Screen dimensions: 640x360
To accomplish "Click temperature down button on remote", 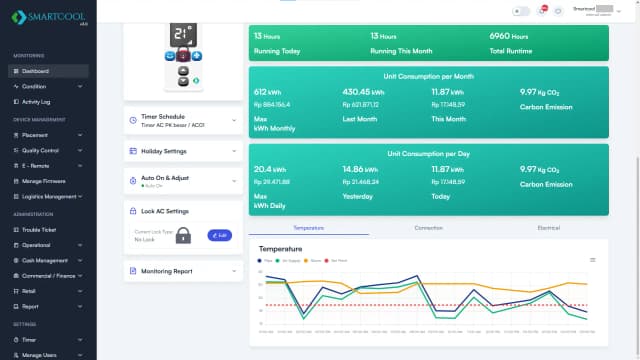I will point(183,82).
